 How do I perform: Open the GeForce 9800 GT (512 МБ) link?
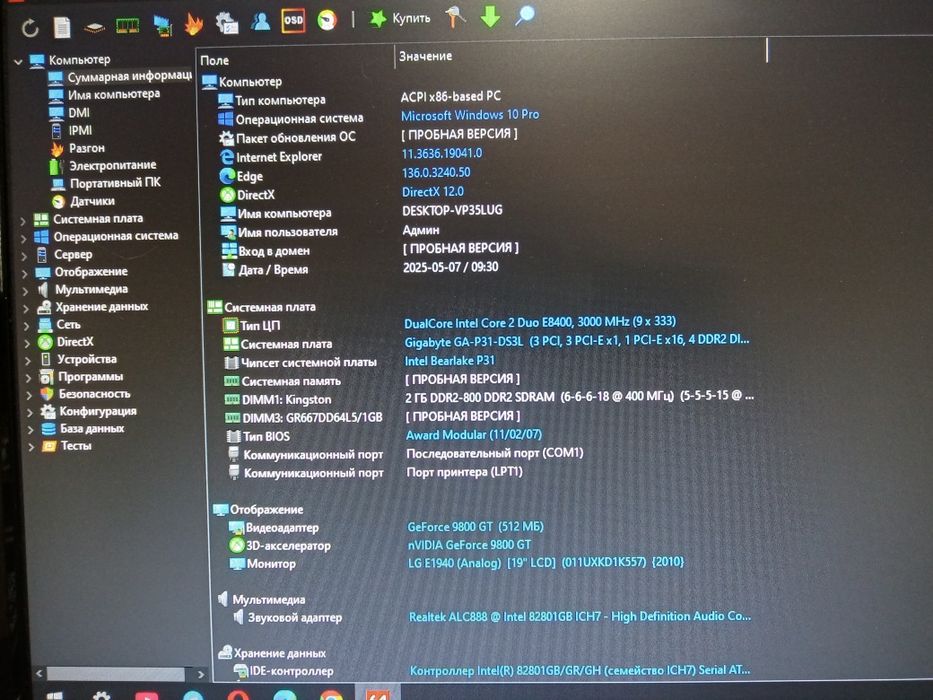[475, 527]
